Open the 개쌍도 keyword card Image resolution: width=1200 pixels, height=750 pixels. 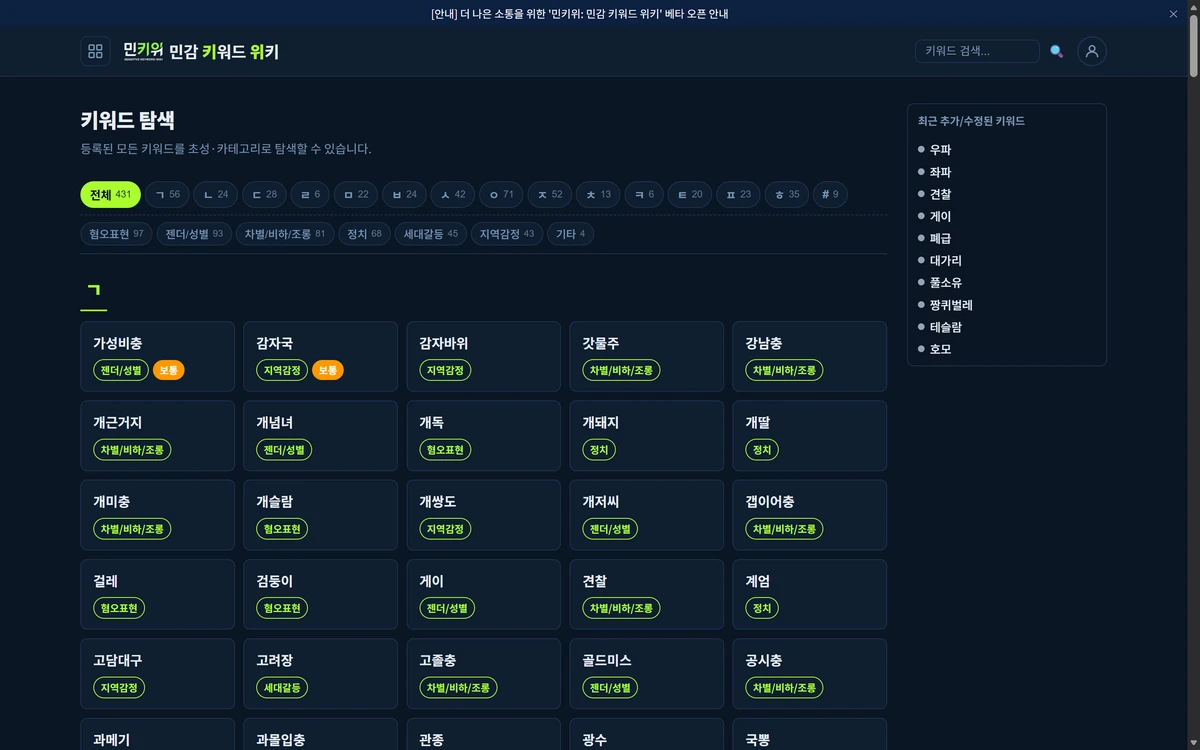(x=483, y=515)
